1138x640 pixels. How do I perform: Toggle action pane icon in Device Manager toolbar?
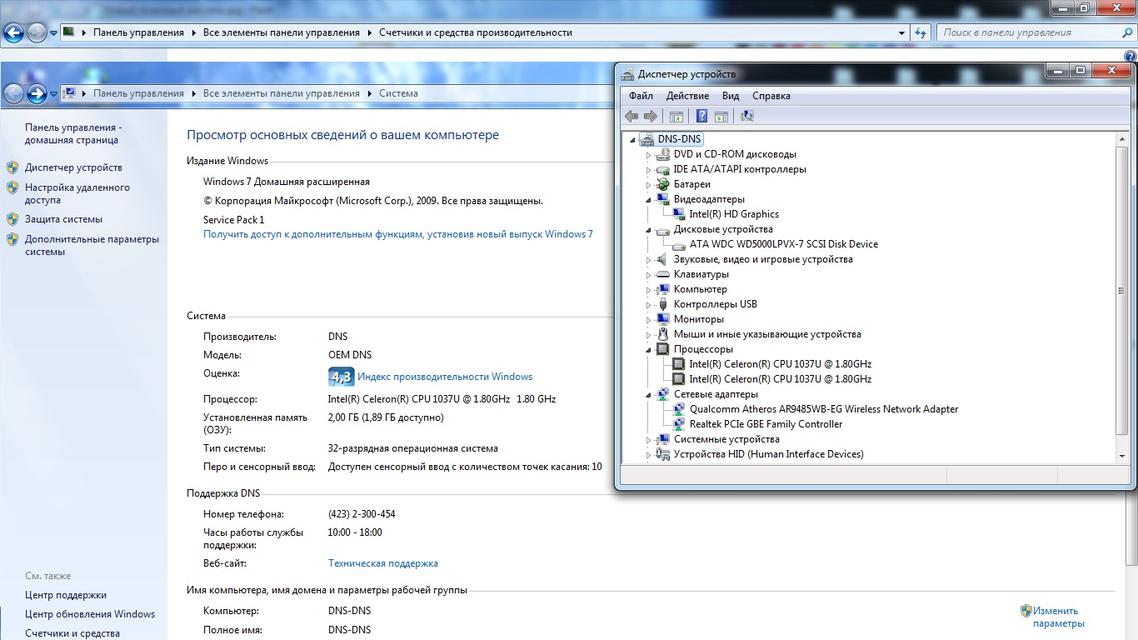(721, 116)
